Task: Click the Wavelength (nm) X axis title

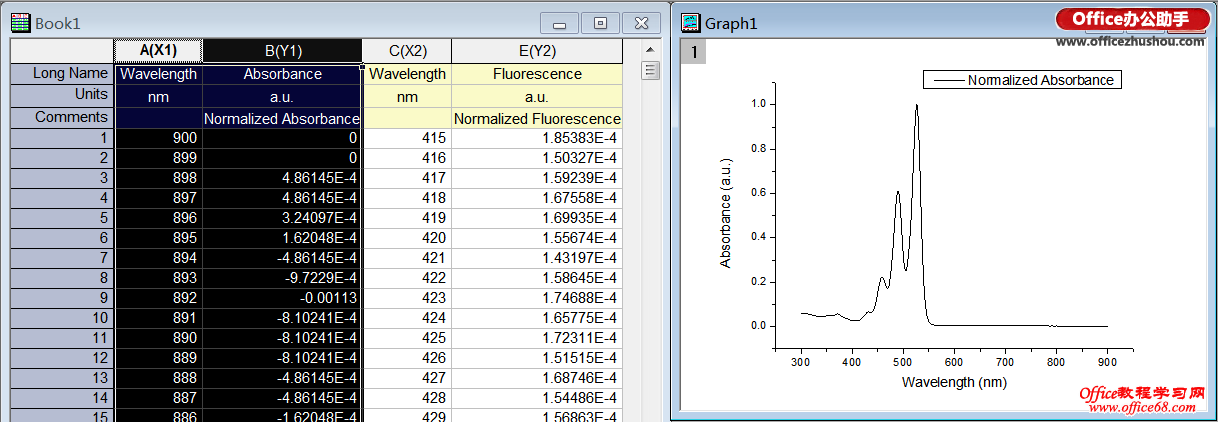Action: click(x=953, y=382)
